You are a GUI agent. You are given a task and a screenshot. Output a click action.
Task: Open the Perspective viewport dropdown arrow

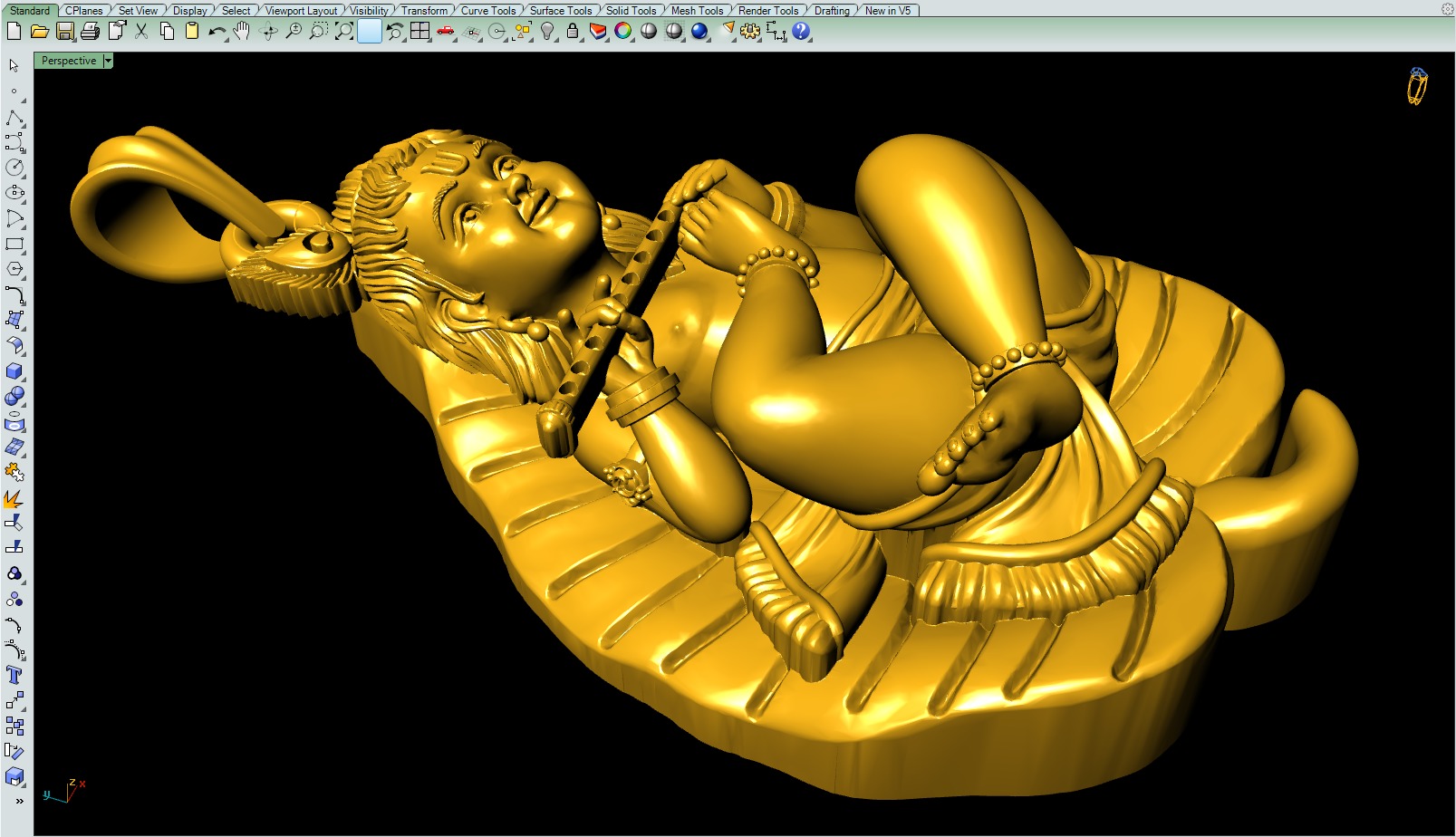pyautogui.click(x=108, y=61)
